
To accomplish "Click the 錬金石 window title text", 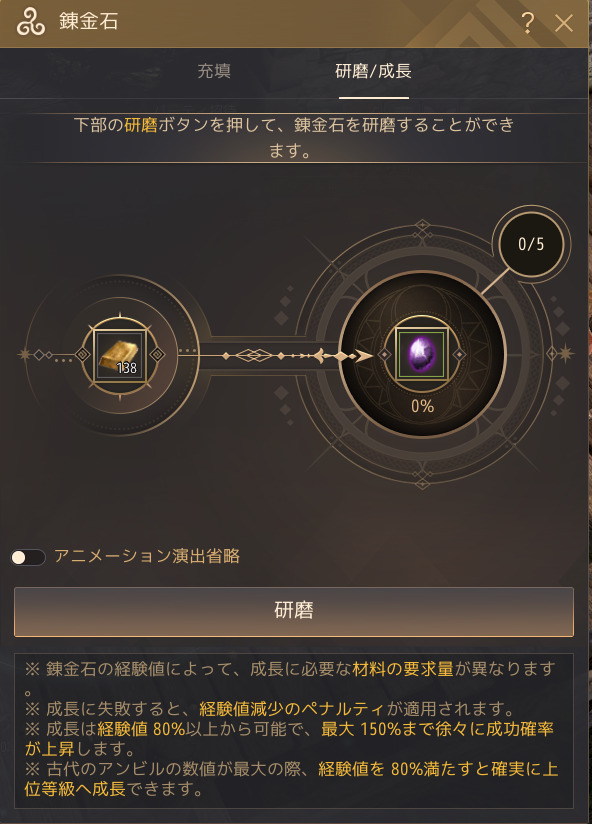I will coord(88,22).
